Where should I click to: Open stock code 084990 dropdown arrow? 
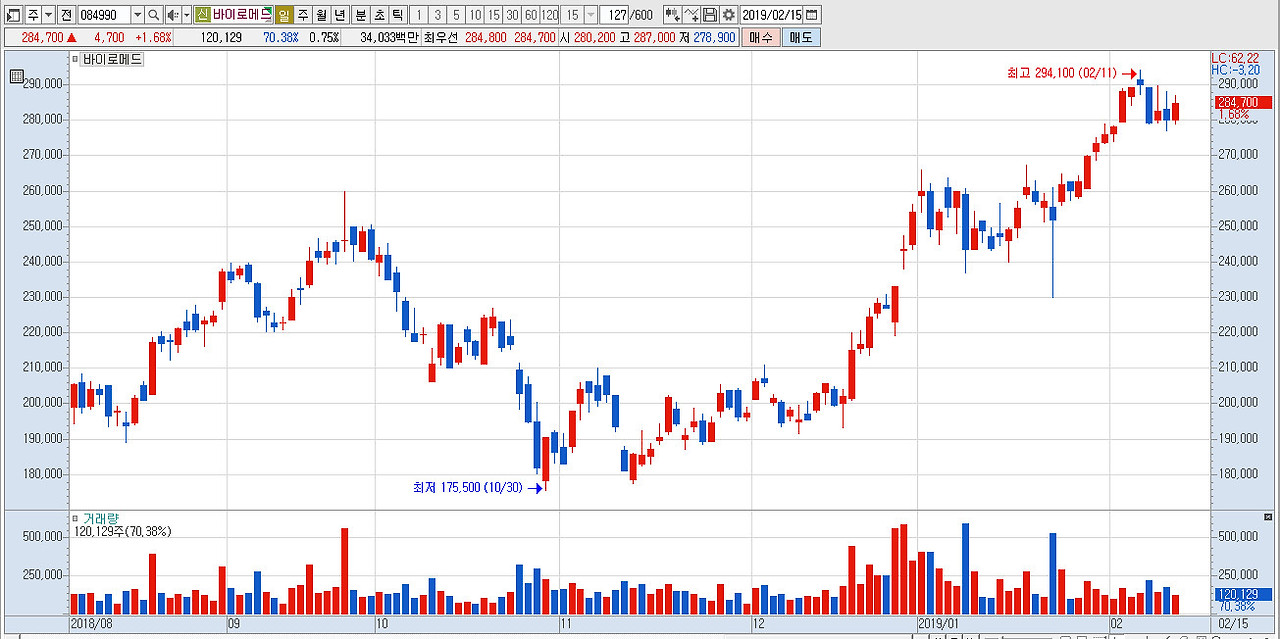138,15
